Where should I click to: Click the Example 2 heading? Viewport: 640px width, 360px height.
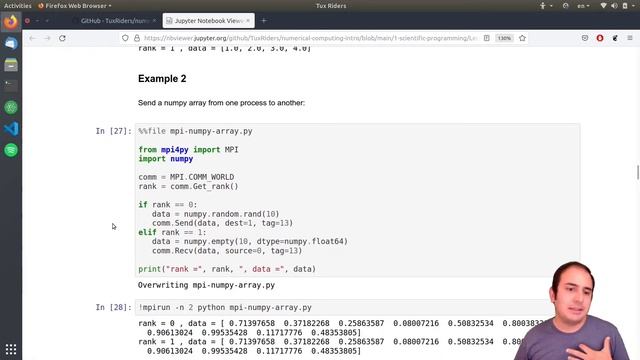pos(162,78)
